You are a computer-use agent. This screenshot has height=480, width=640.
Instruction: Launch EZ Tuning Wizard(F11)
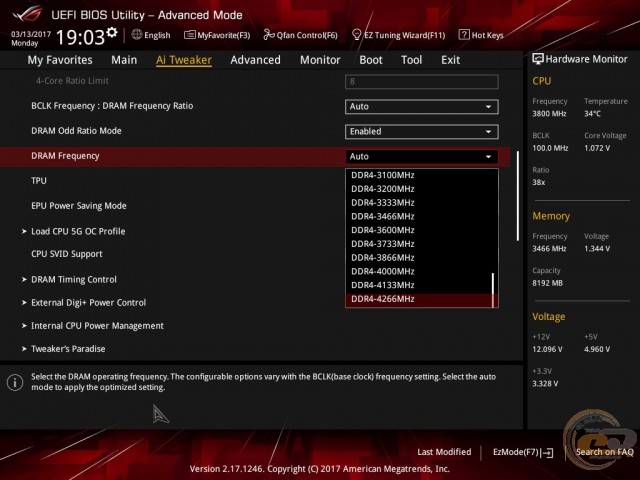pos(398,36)
